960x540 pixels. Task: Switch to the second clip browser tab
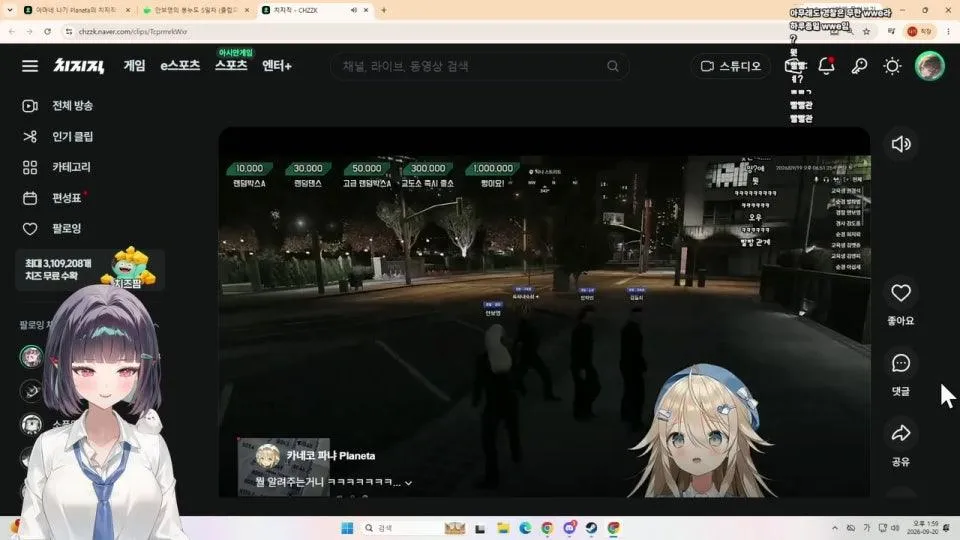[196, 10]
